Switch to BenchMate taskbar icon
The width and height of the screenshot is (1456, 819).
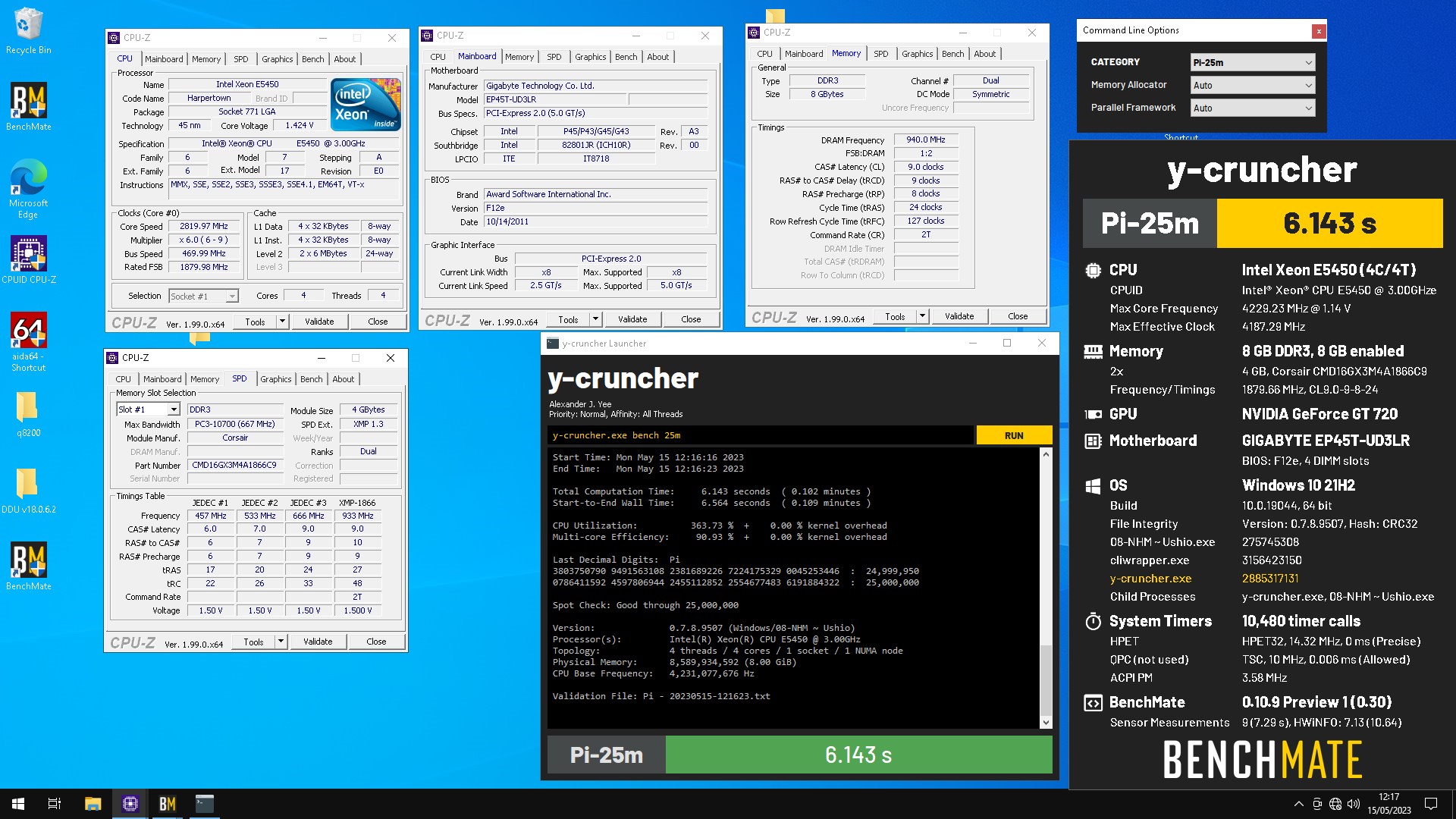pyautogui.click(x=167, y=804)
